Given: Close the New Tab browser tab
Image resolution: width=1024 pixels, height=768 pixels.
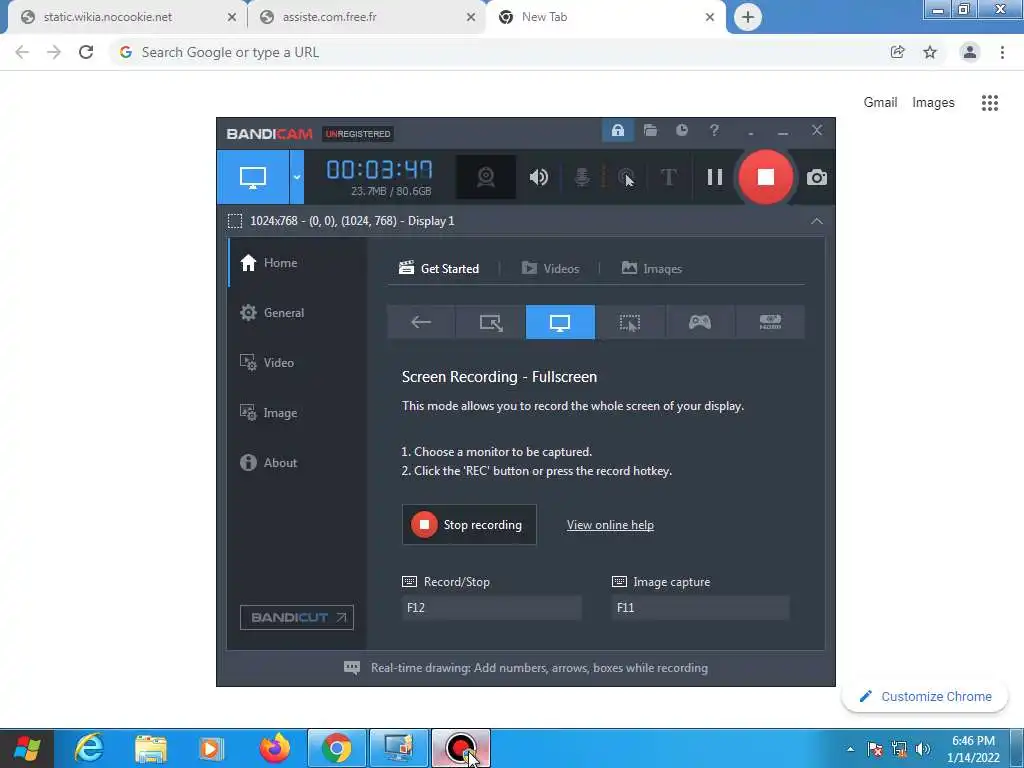Looking at the screenshot, I should pos(710,18).
